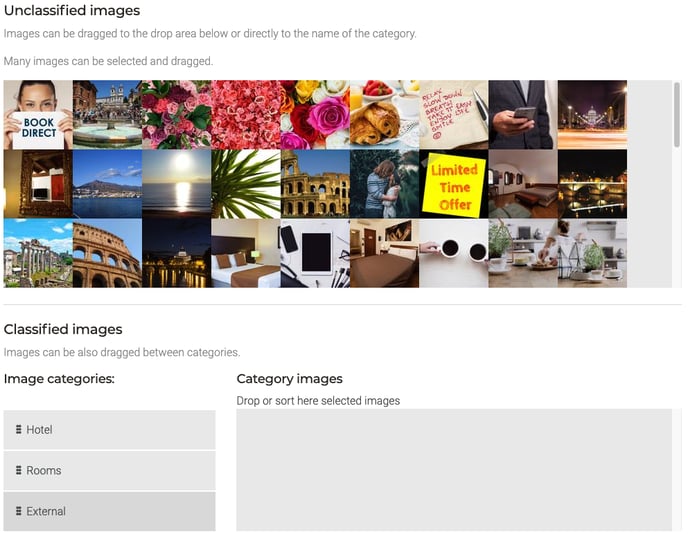688x536 pixels.
Task: Click the drag handle icon beside Hotel
Action: [19, 430]
